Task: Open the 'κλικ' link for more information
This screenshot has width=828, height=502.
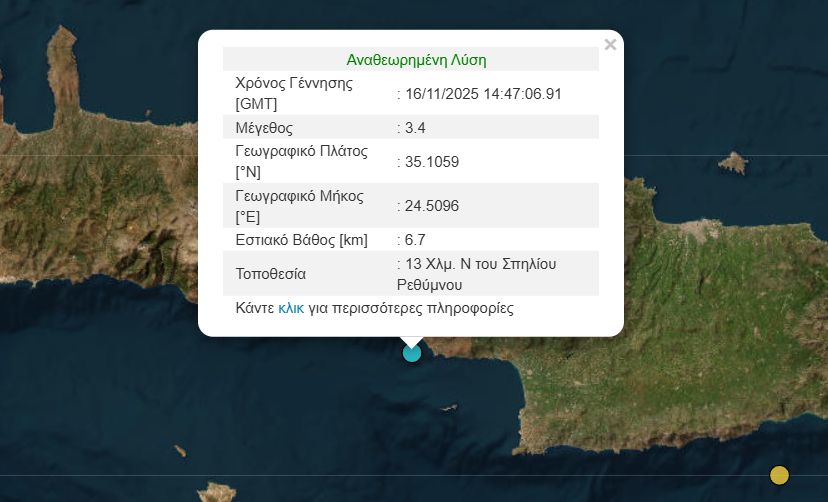Action: 291,308
